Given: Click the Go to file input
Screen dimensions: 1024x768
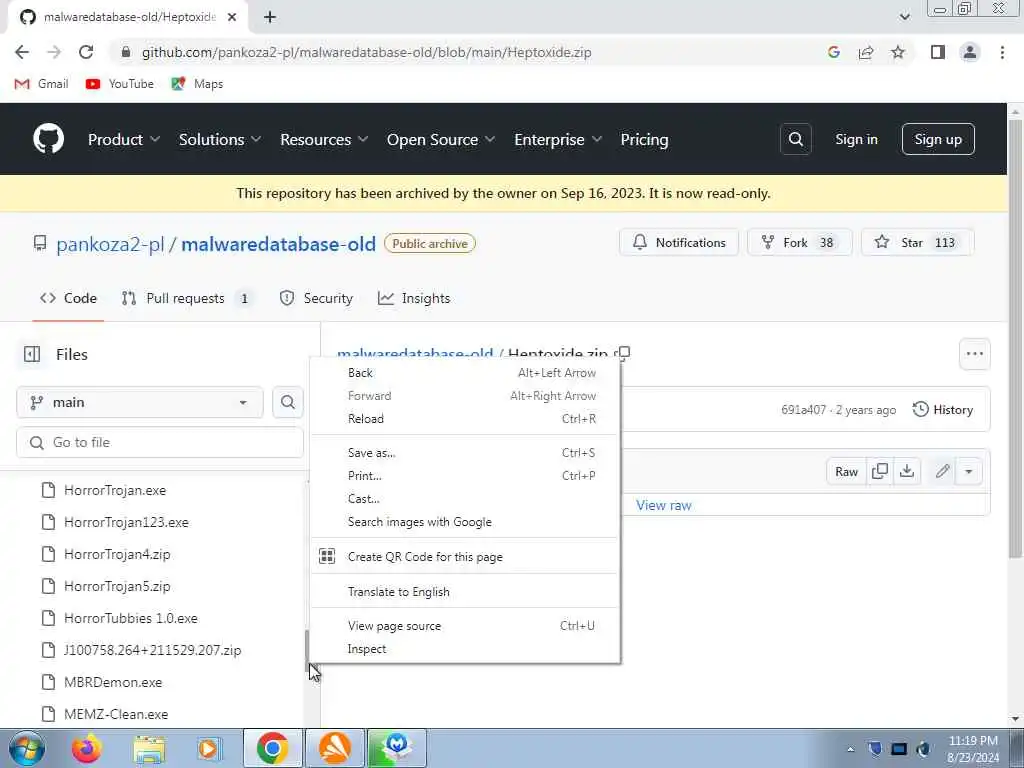Looking at the screenshot, I should pyautogui.click(x=160, y=443).
